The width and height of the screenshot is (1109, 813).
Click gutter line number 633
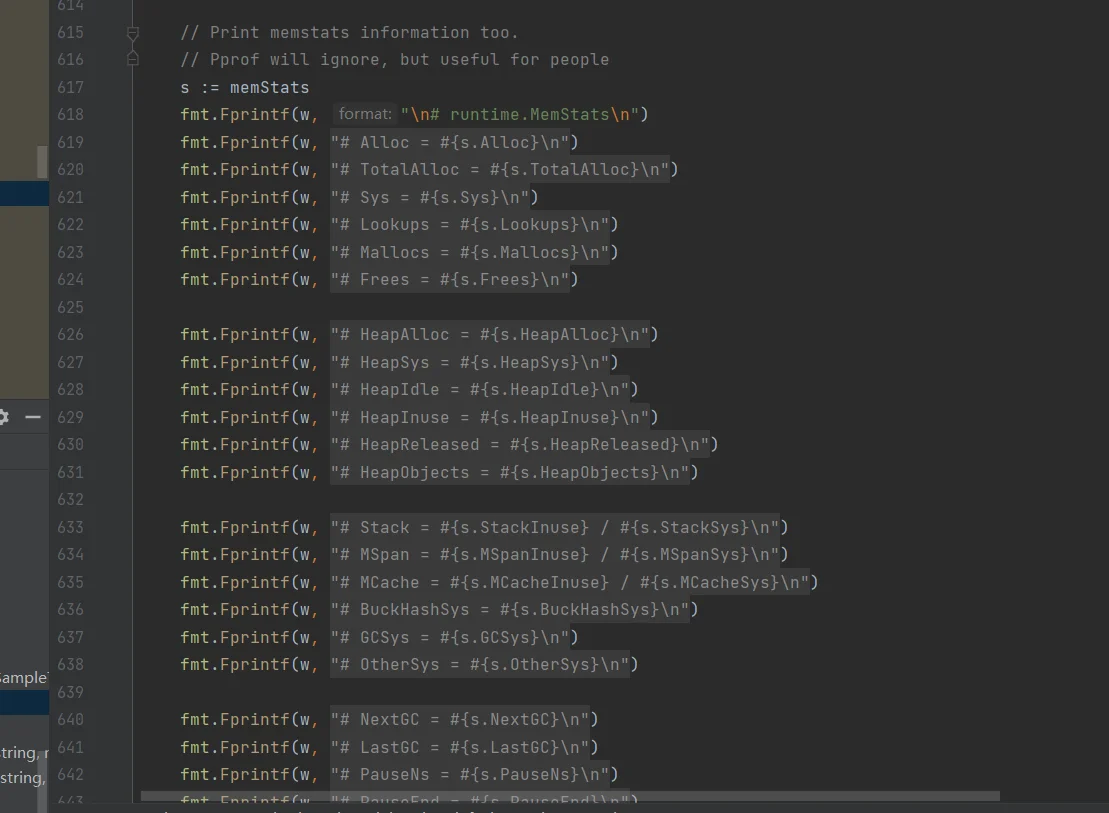click(x=70, y=527)
